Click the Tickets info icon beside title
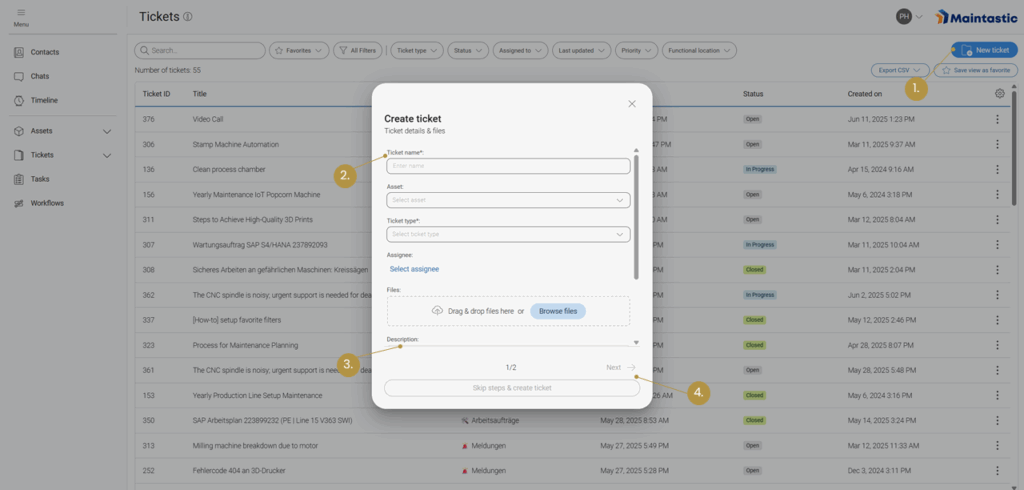The height and width of the screenshot is (490, 1024). point(188,17)
